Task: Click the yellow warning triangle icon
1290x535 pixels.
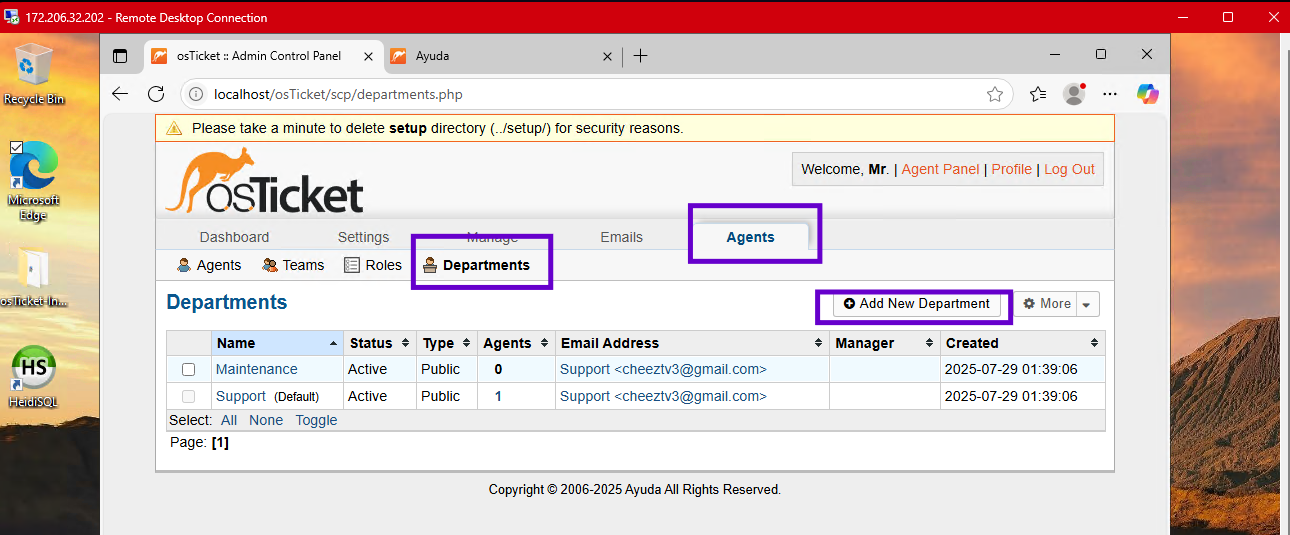Action: click(x=174, y=128)
